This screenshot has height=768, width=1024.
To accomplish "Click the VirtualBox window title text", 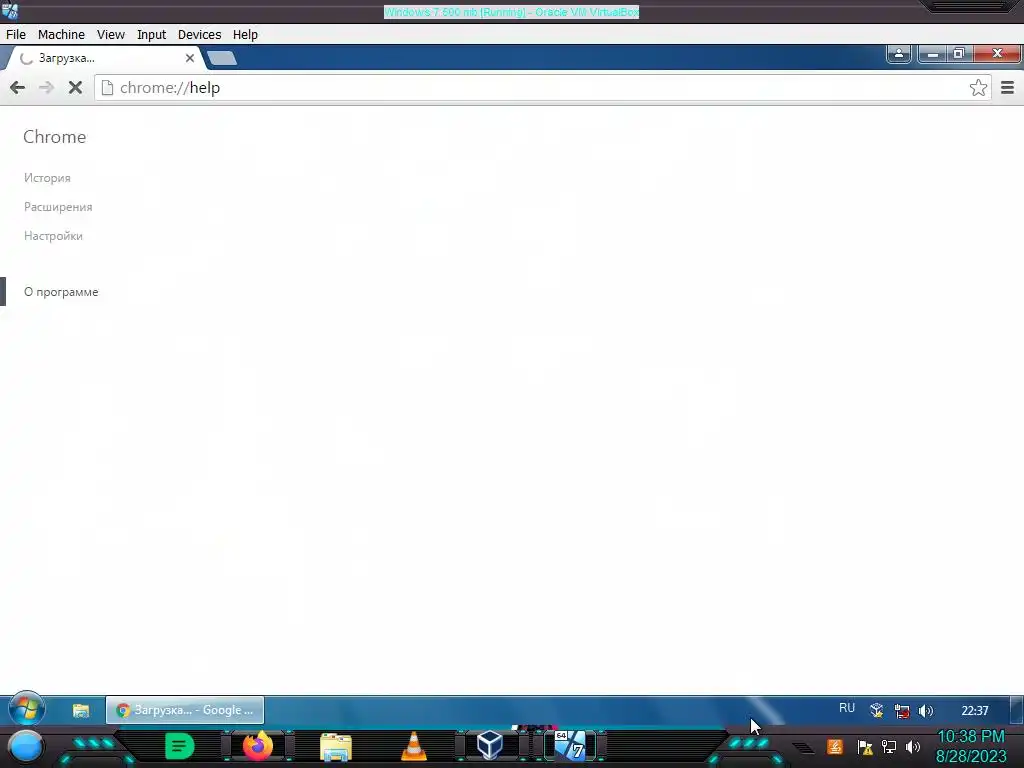I will pos(511,12).
